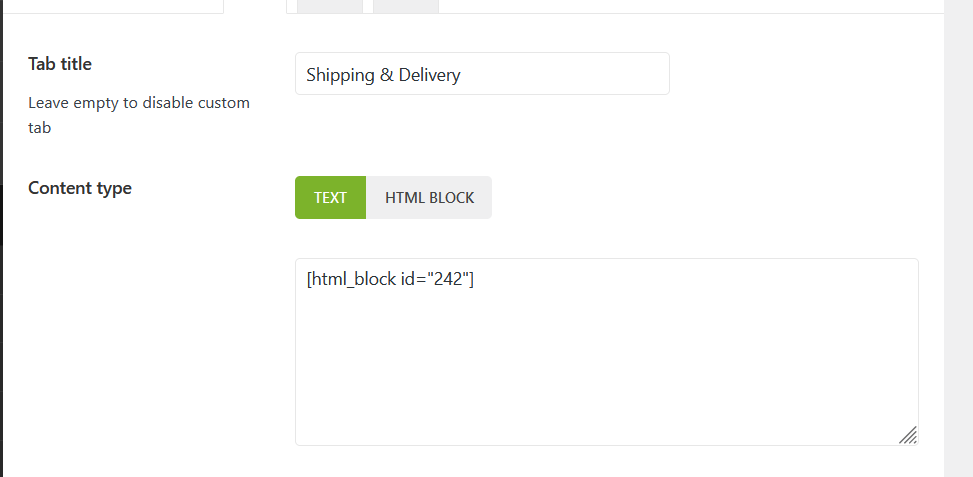Screen dimensions: 973x477
Task: Place cursor after "Delivery" in the title field
Action: click(462, 75)
